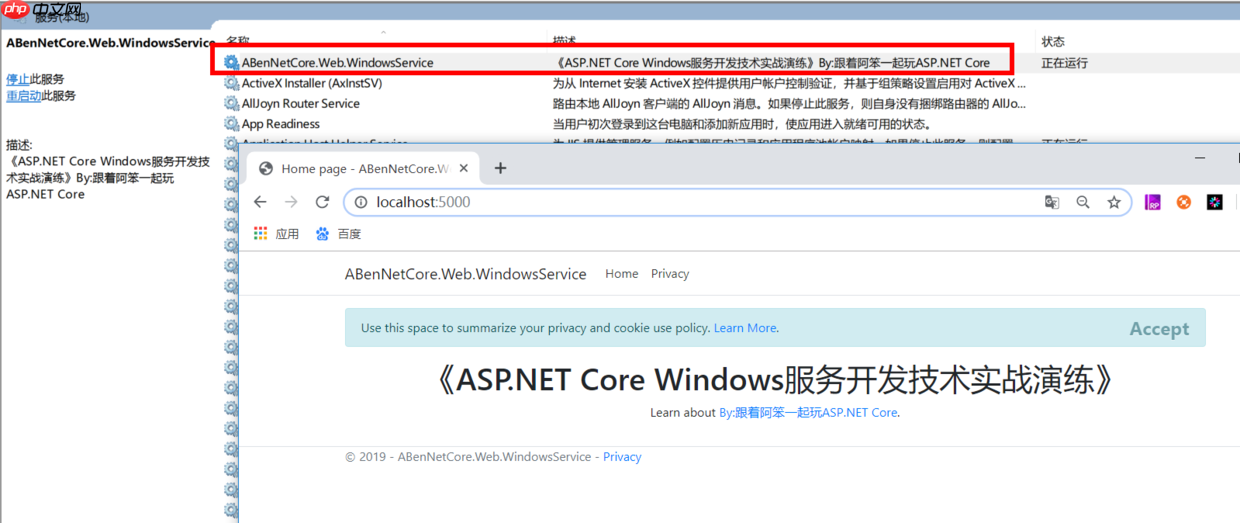Click the 重启动 link to restart service

(x=24, y=96)
